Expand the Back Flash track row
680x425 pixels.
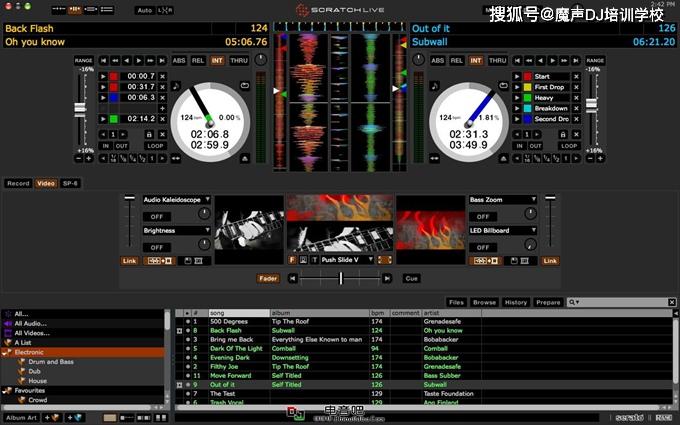[x=179, y=331]
